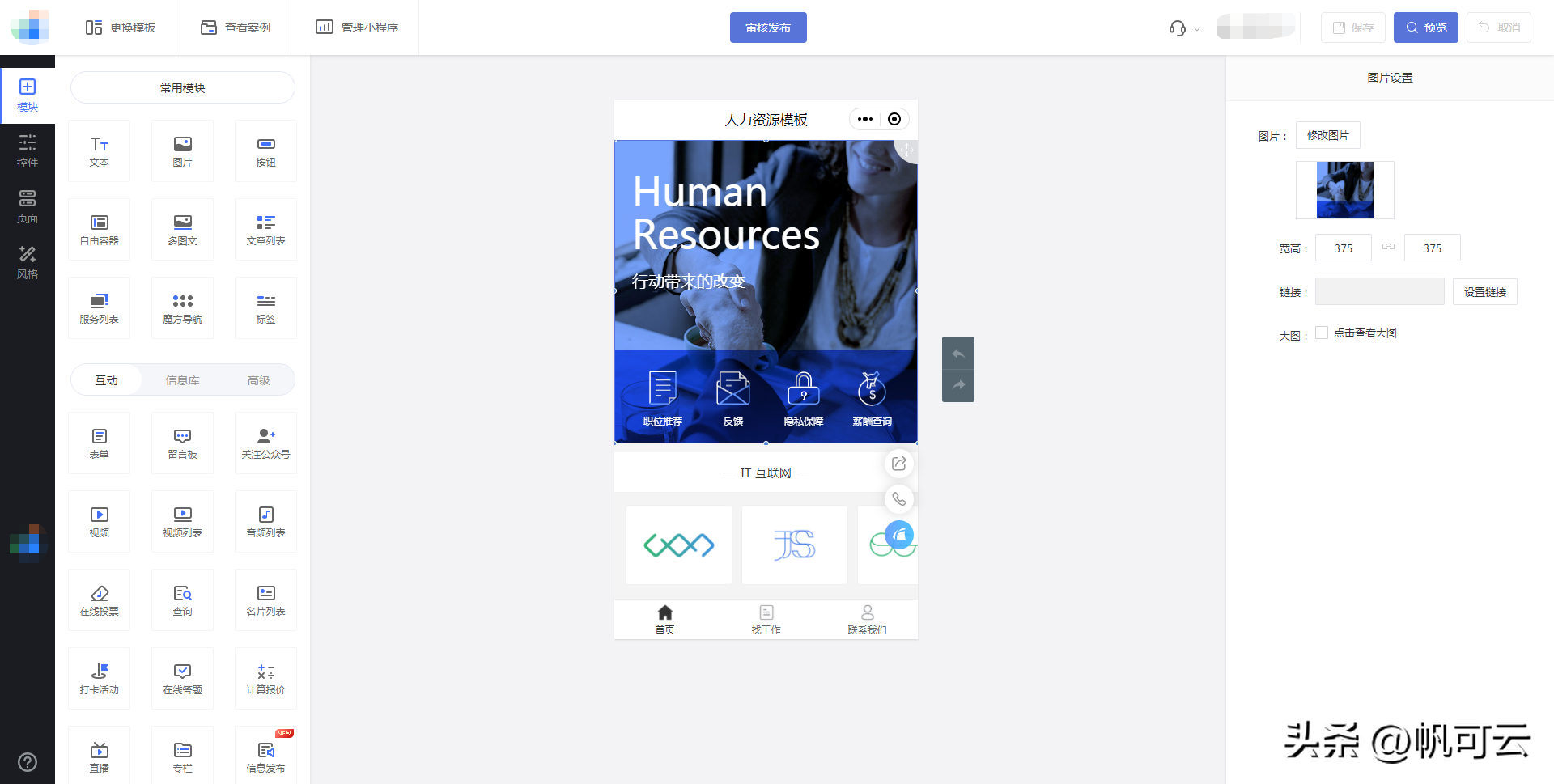Viewport: 1554px width, 784px height.
Task: Add the 关注公众号 module
Action: tap(265, 443)
